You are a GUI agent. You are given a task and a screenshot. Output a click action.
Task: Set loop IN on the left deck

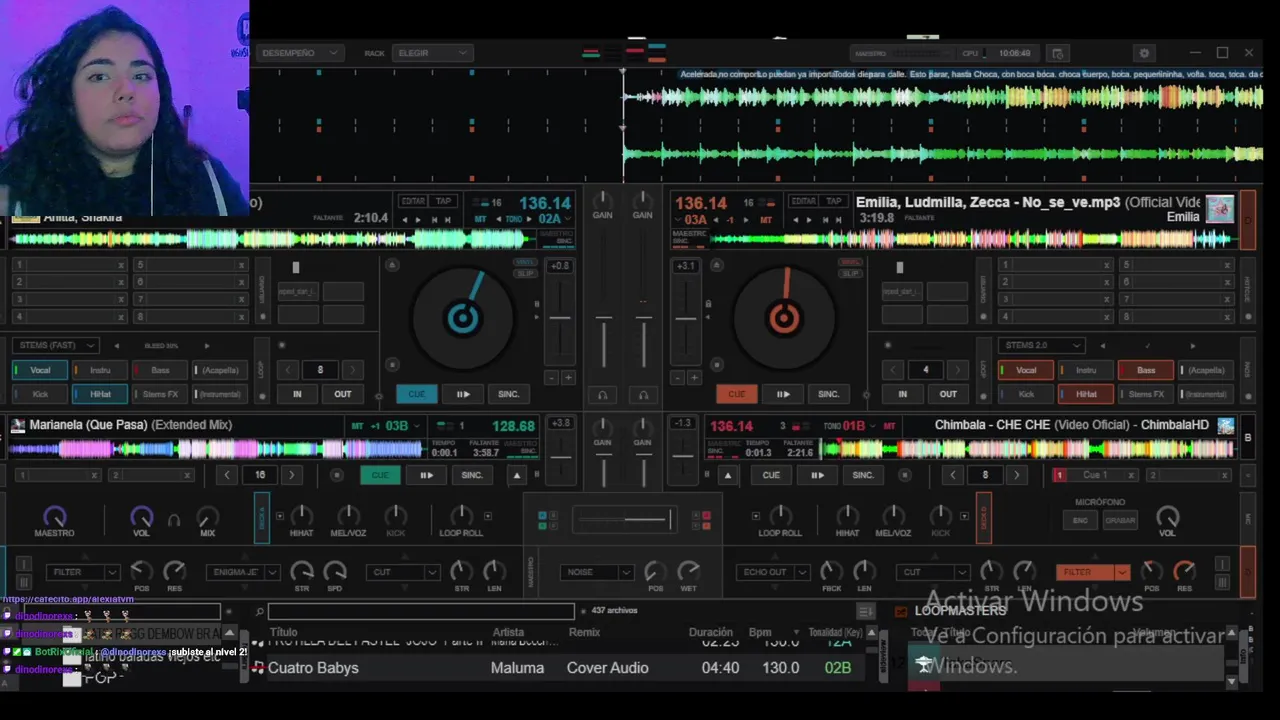pos(297,394)
